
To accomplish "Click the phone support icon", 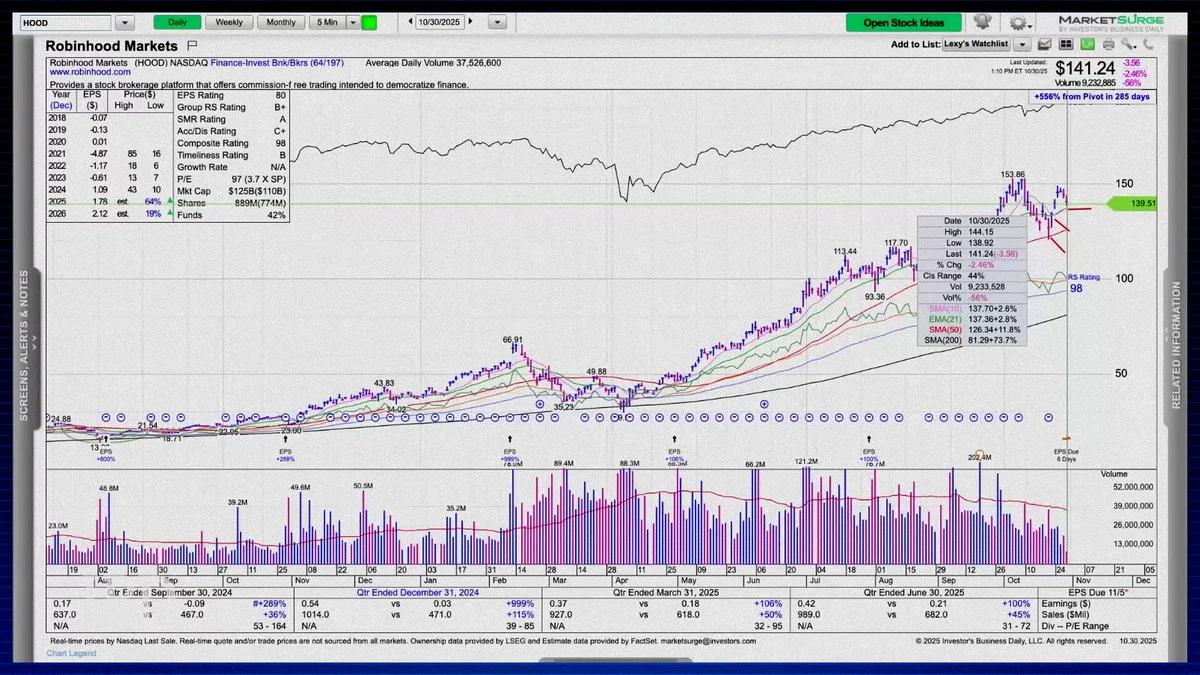I will pyautogui.click(x=1148, y=44).
